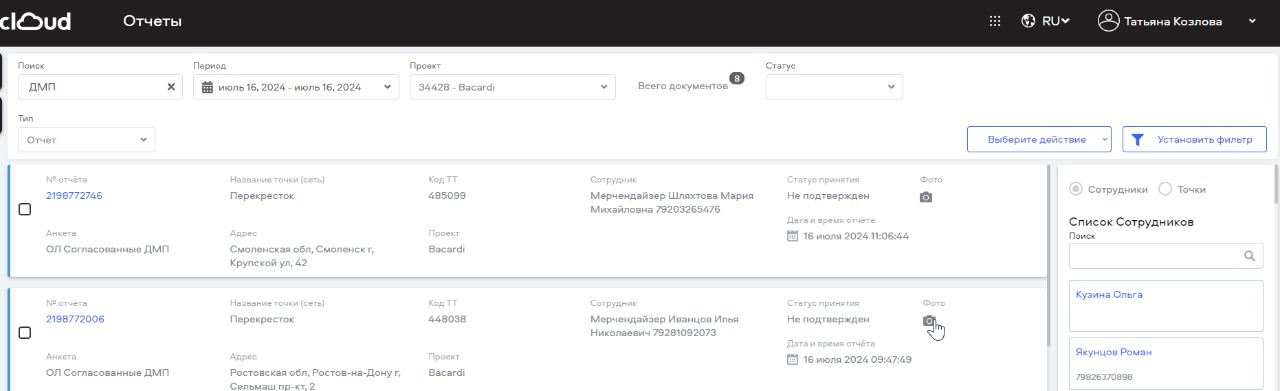Viewport: 1280px width, 391px height.
Task: Open the Статус dropdown
Action: pyautogui.click(x=834, y=87)
